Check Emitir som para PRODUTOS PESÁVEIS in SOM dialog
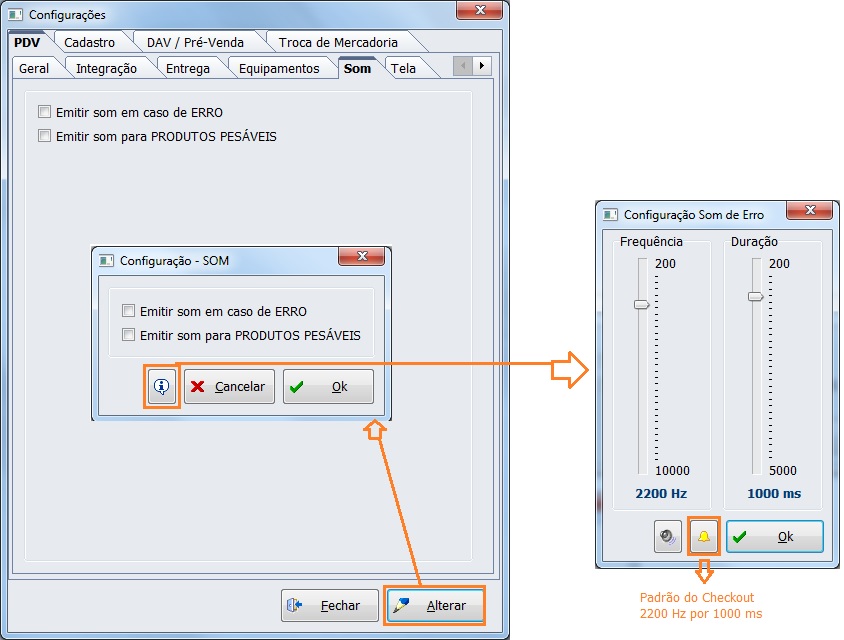This screenshot has height=640, width=844. pyautogui.click(x=128, y=336)
